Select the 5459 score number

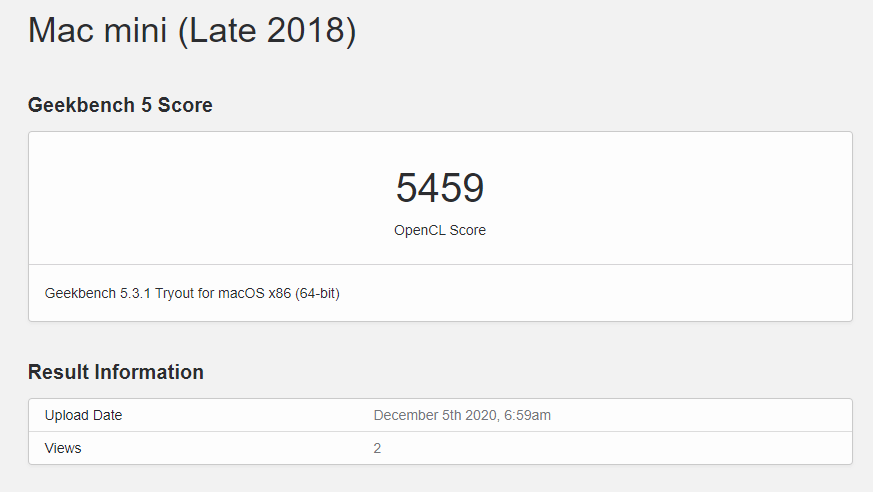[440, 188]
